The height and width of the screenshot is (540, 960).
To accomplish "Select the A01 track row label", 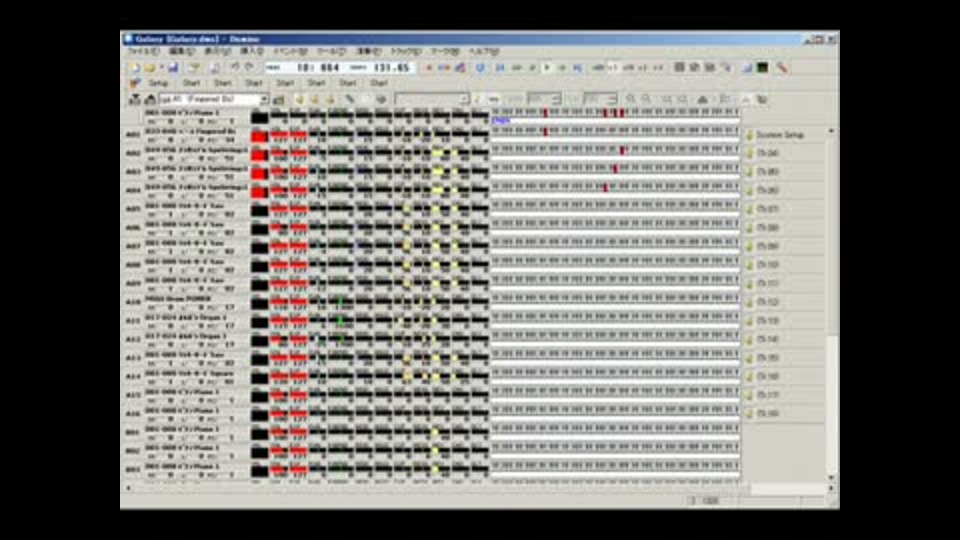I will 133,135.
